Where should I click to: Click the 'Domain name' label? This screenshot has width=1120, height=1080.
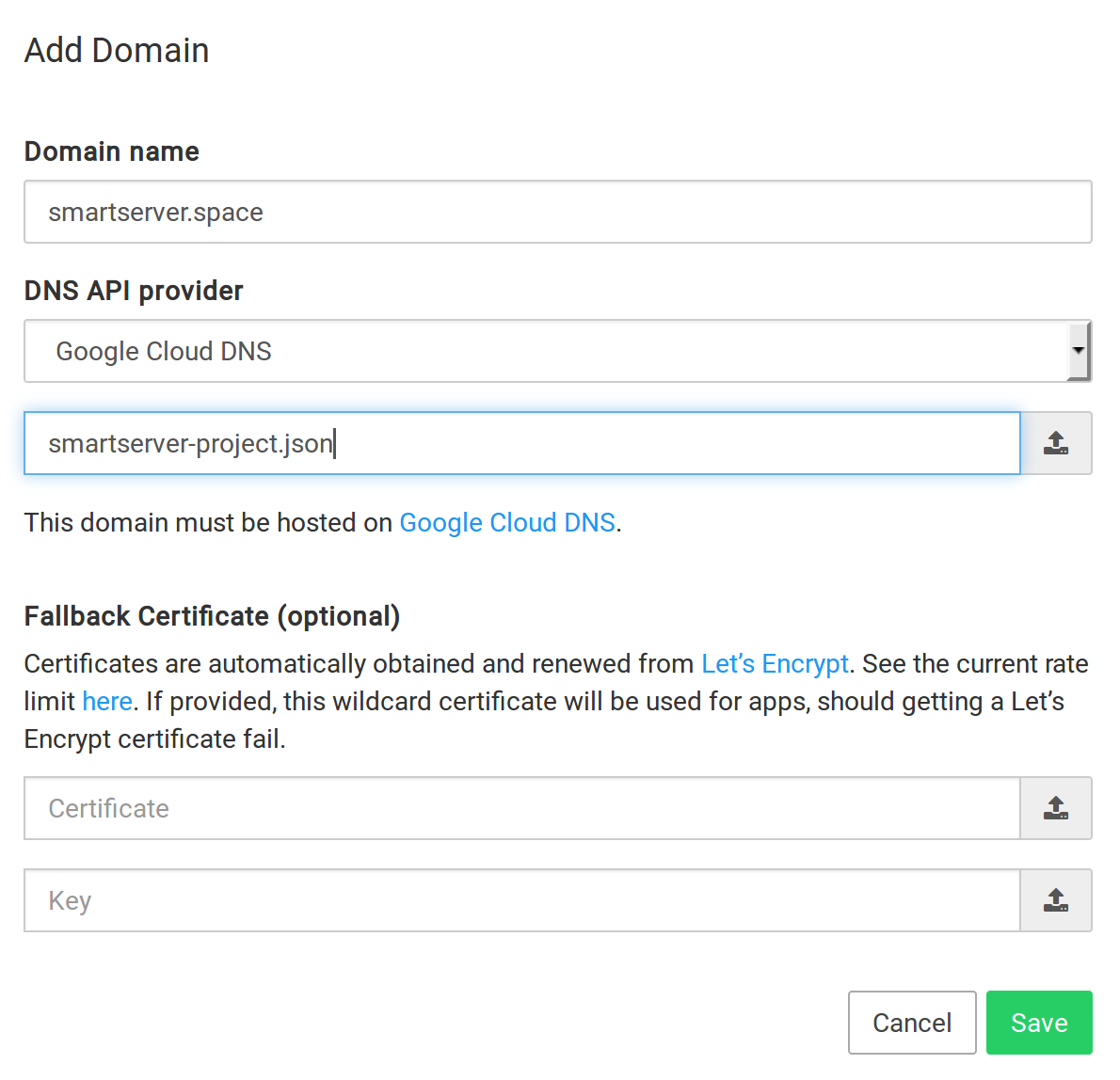point(112,151)
